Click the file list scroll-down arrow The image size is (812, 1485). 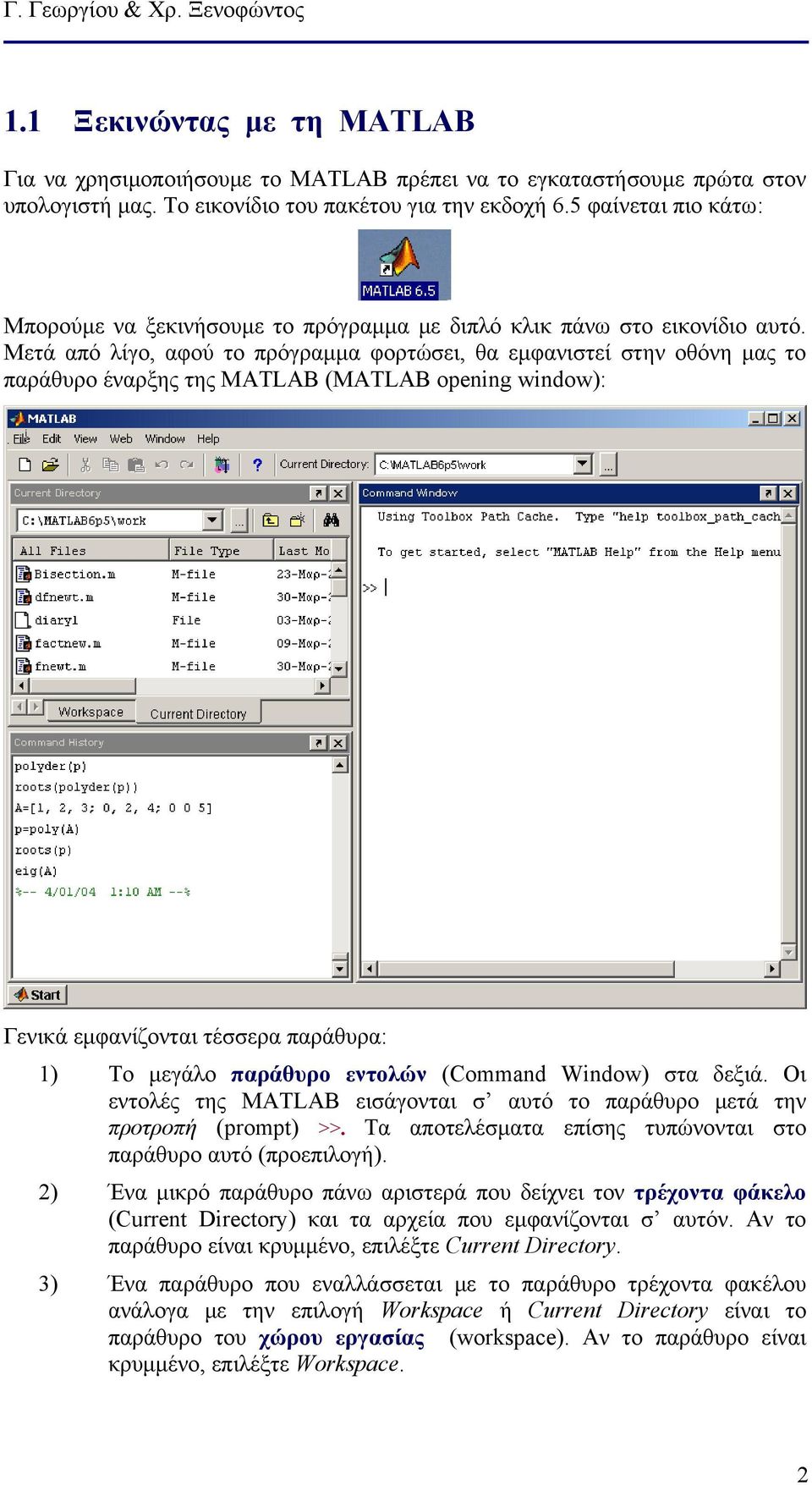(339, 668)
